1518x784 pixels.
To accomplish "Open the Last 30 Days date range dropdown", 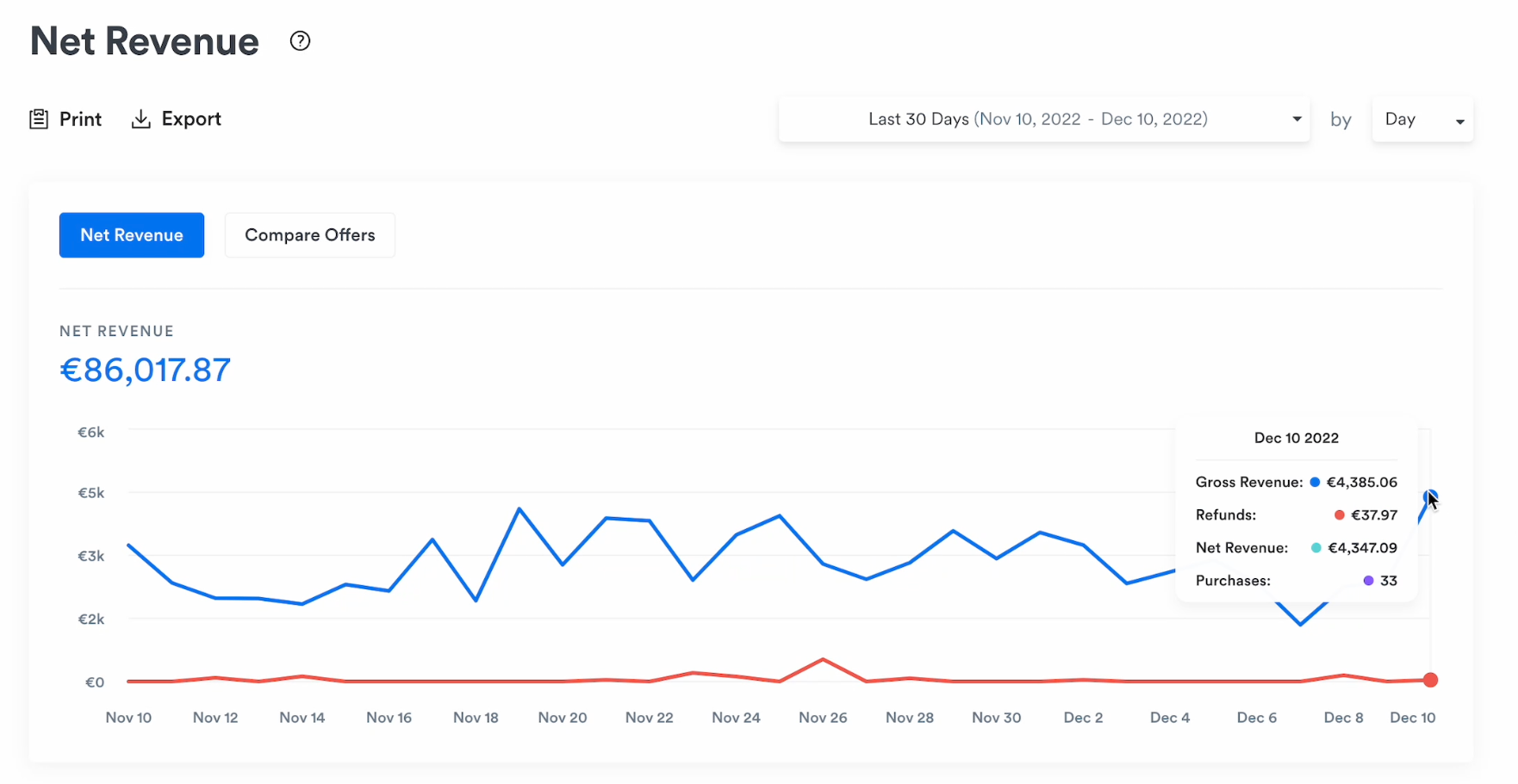I will [1037, 119].
